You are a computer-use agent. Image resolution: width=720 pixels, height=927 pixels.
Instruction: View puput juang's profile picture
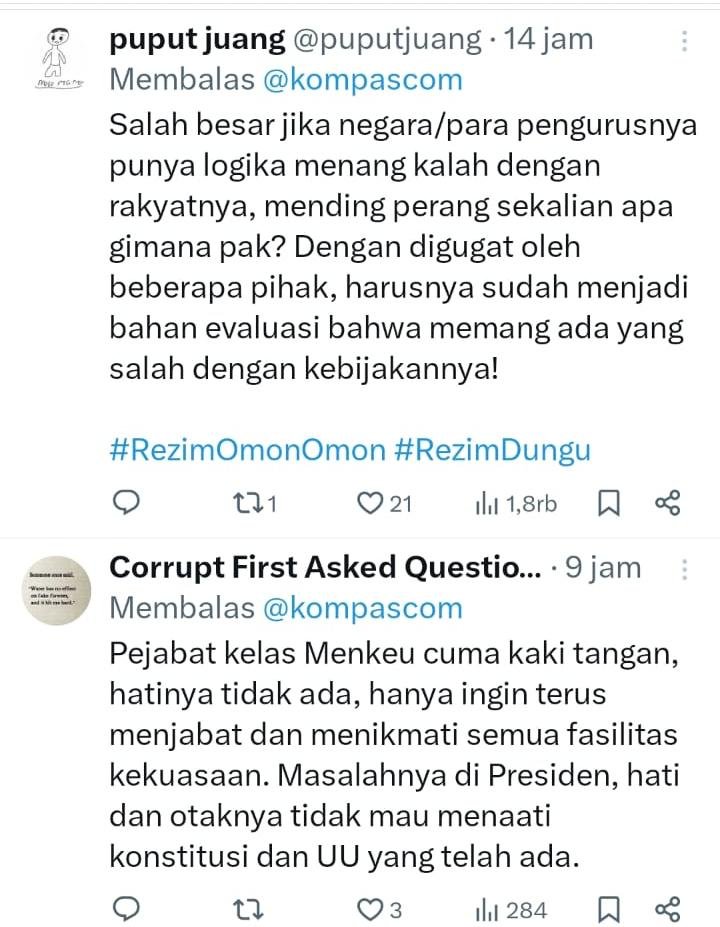click(54, 60)
